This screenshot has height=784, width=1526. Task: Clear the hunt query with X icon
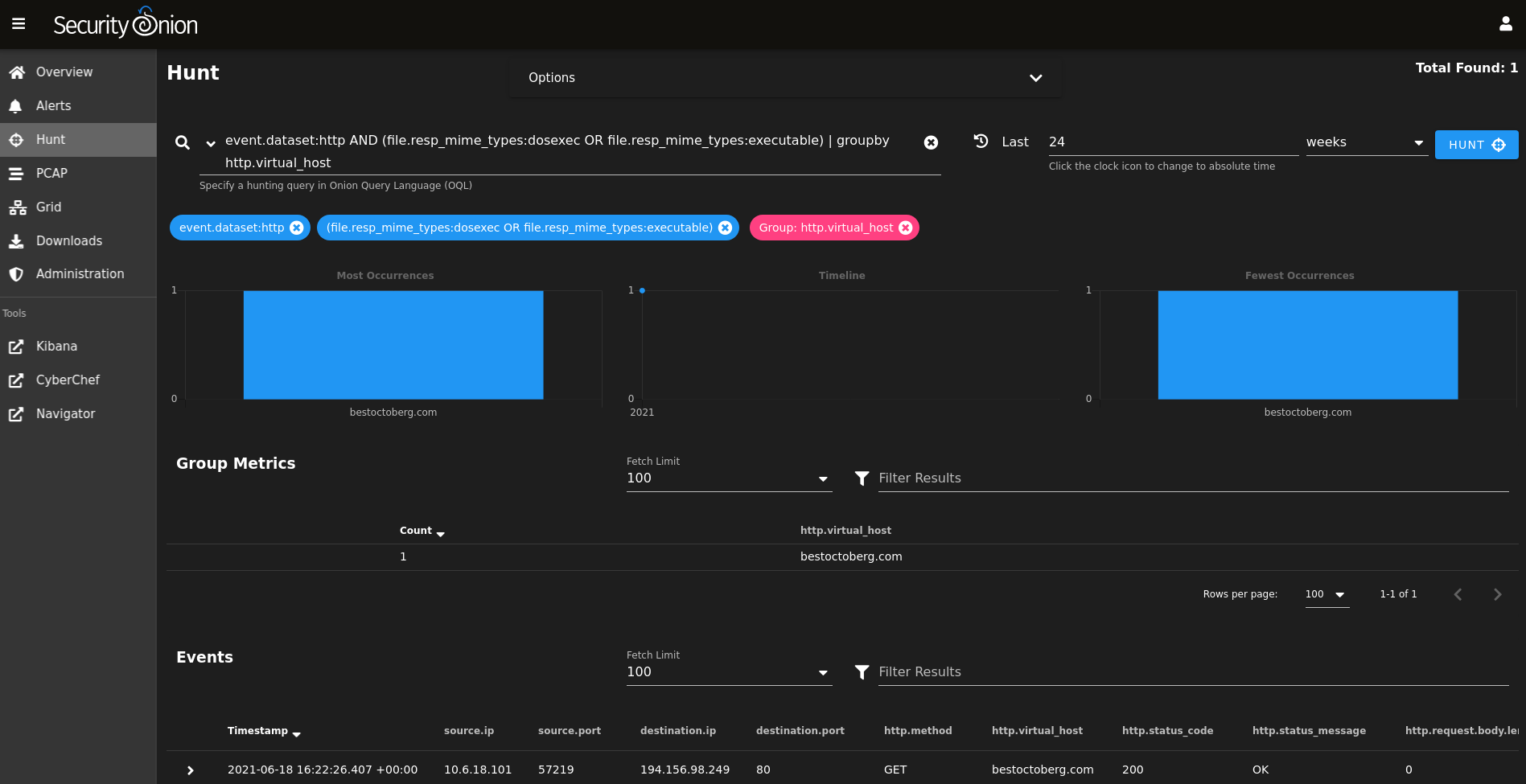pyautogui.click(x=931, y=142)
